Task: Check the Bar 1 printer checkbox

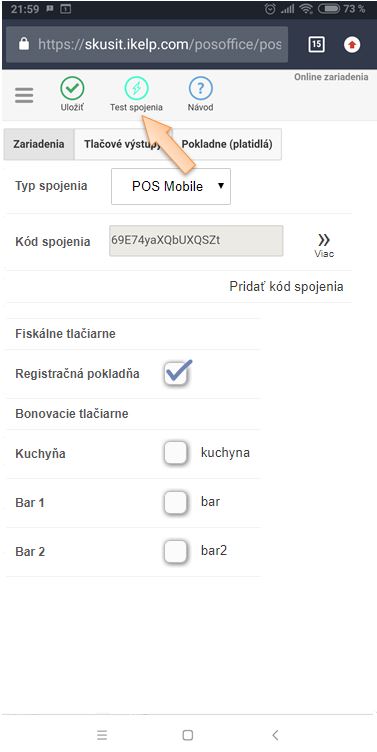Action: click(x=176, y=503)
